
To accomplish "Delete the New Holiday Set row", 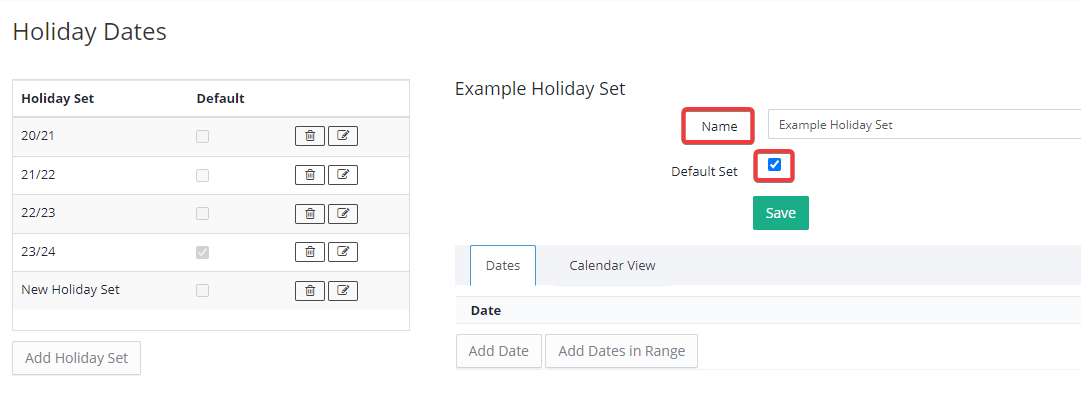I will 310,291.
